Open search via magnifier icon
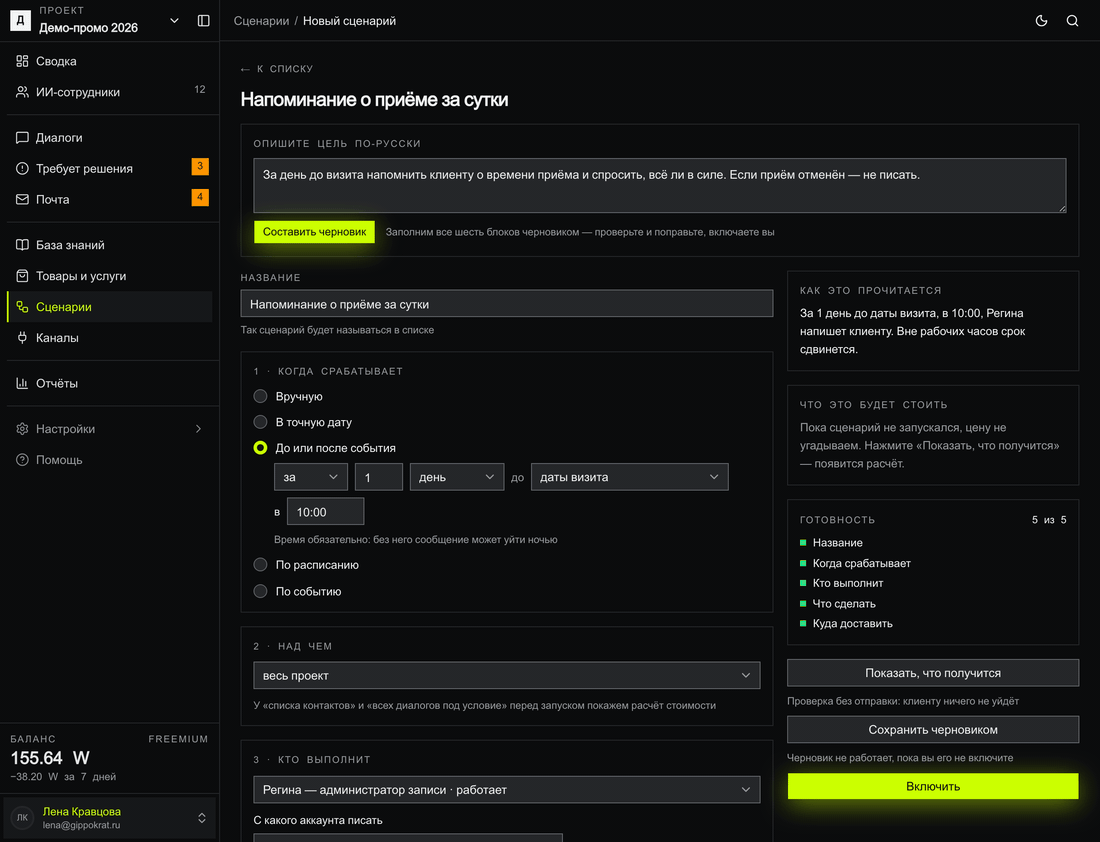 click(x=1073, y=21)
